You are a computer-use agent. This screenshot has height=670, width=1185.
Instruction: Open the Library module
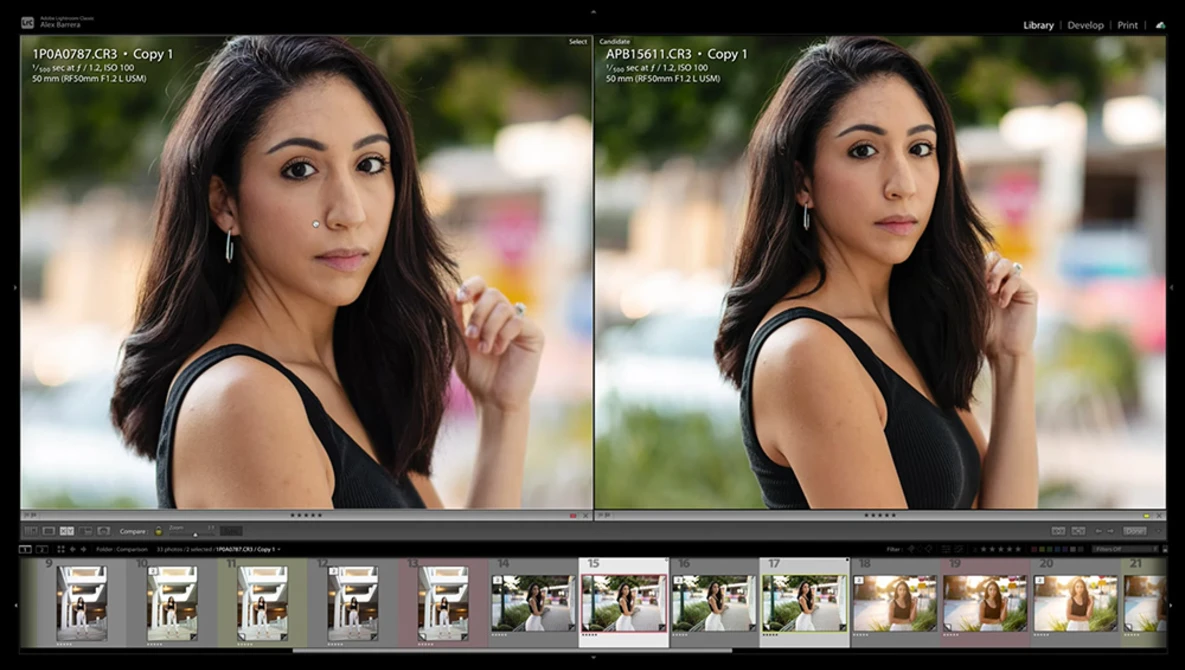coord(1038,25)
